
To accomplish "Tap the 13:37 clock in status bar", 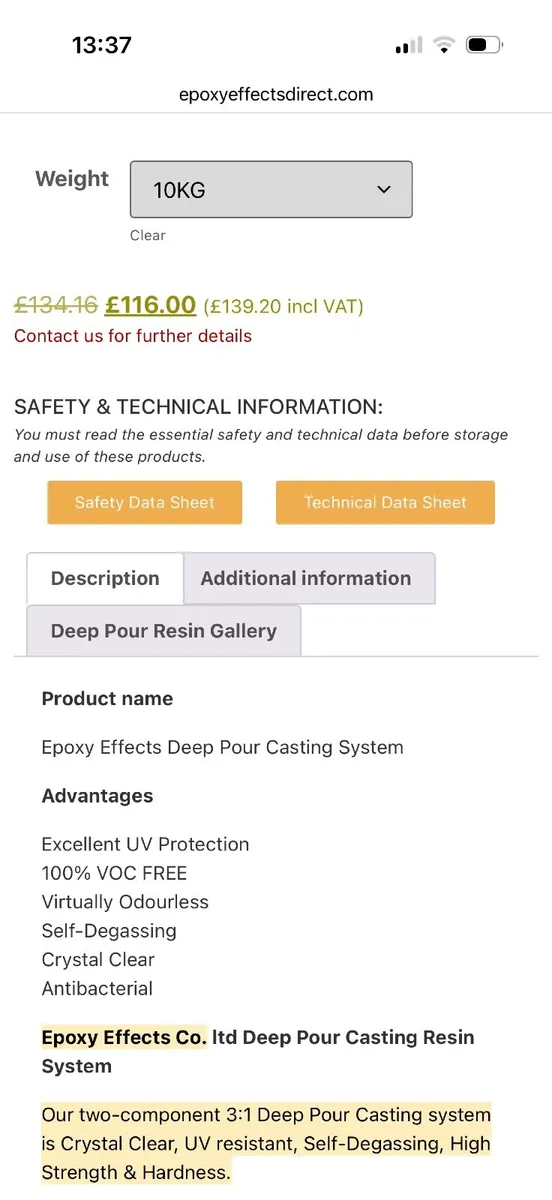I will (102, 45).
